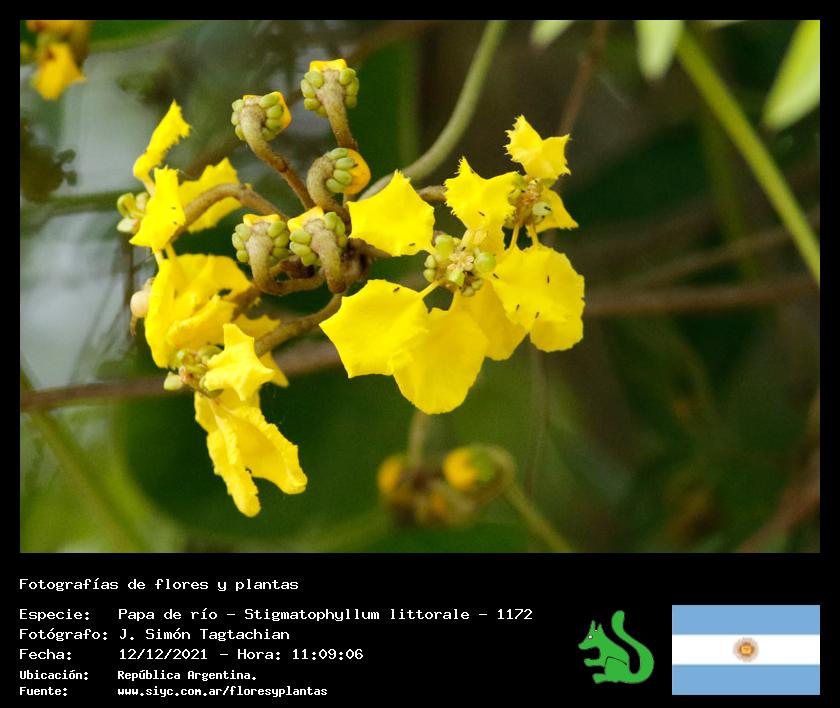This screenshot has width=840, height=708.
Task: Click the 'Fuente:' label
Action: tap(44, 691)
